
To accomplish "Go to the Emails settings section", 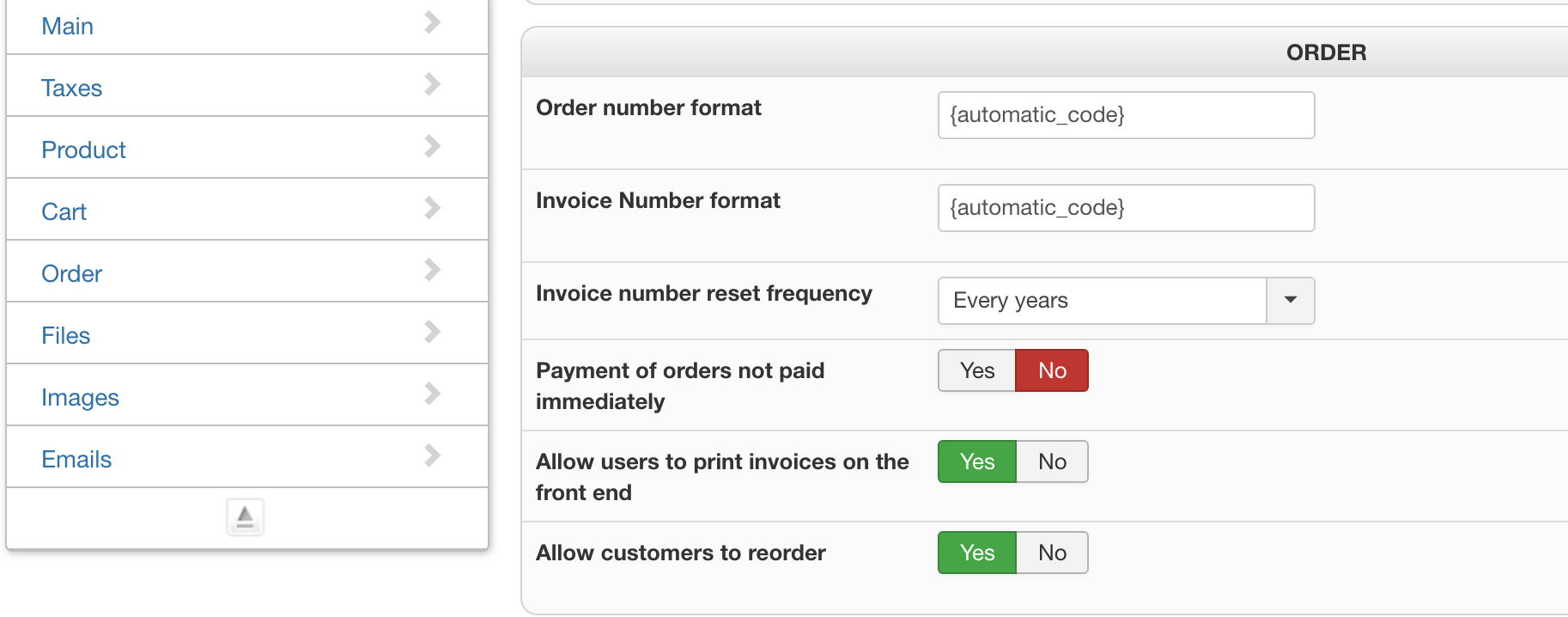I will point(76,460).
